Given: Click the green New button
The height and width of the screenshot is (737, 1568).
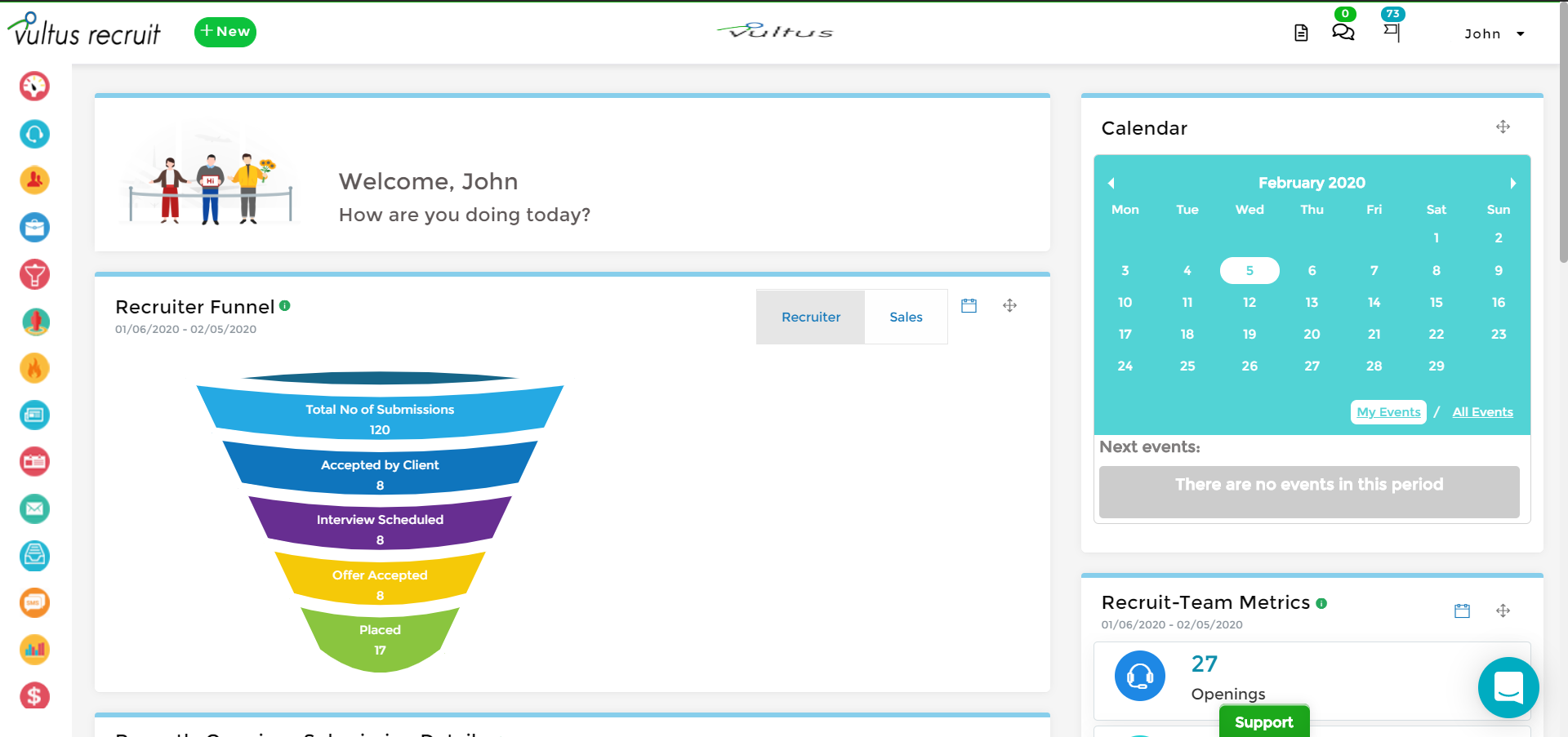Looking at the screenshot, I should click(x=225, y=32).
